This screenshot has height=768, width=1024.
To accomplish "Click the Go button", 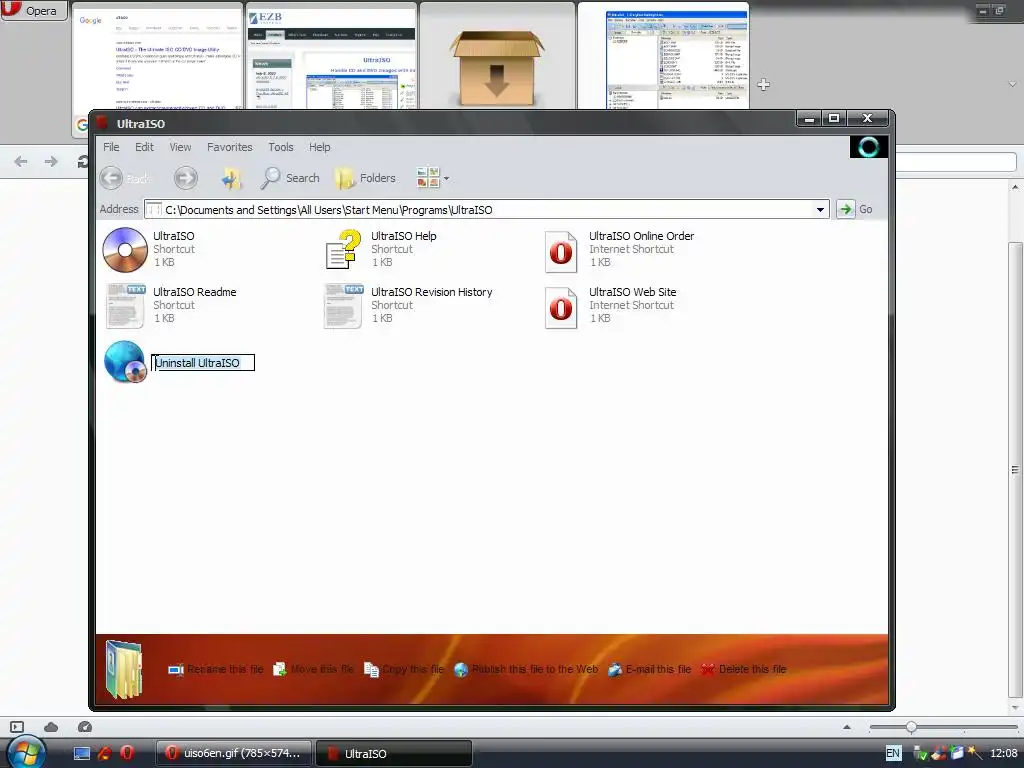I will [855, 209].
